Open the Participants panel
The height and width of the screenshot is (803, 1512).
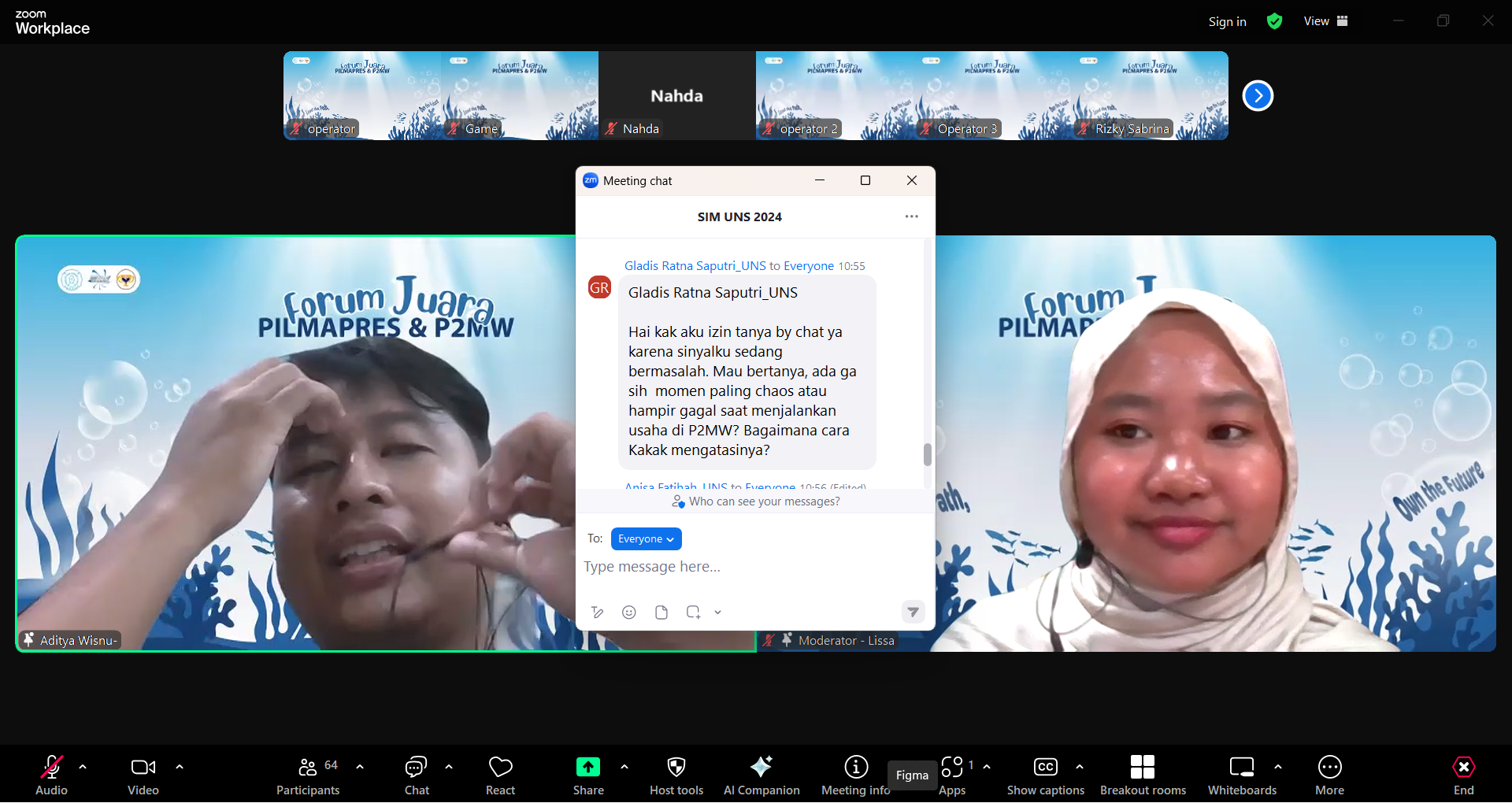tap(308, 775)
